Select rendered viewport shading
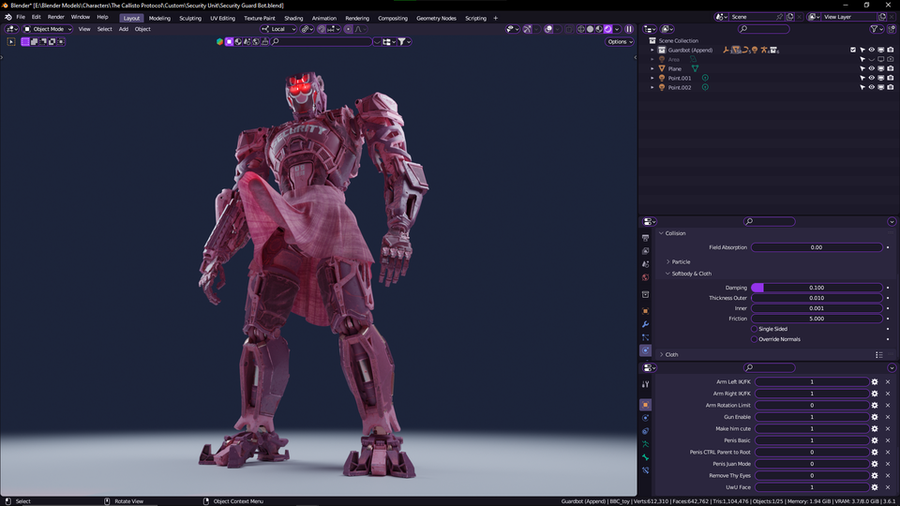The image size is (900, 506). pyautogui.click(x=608, y=29)
